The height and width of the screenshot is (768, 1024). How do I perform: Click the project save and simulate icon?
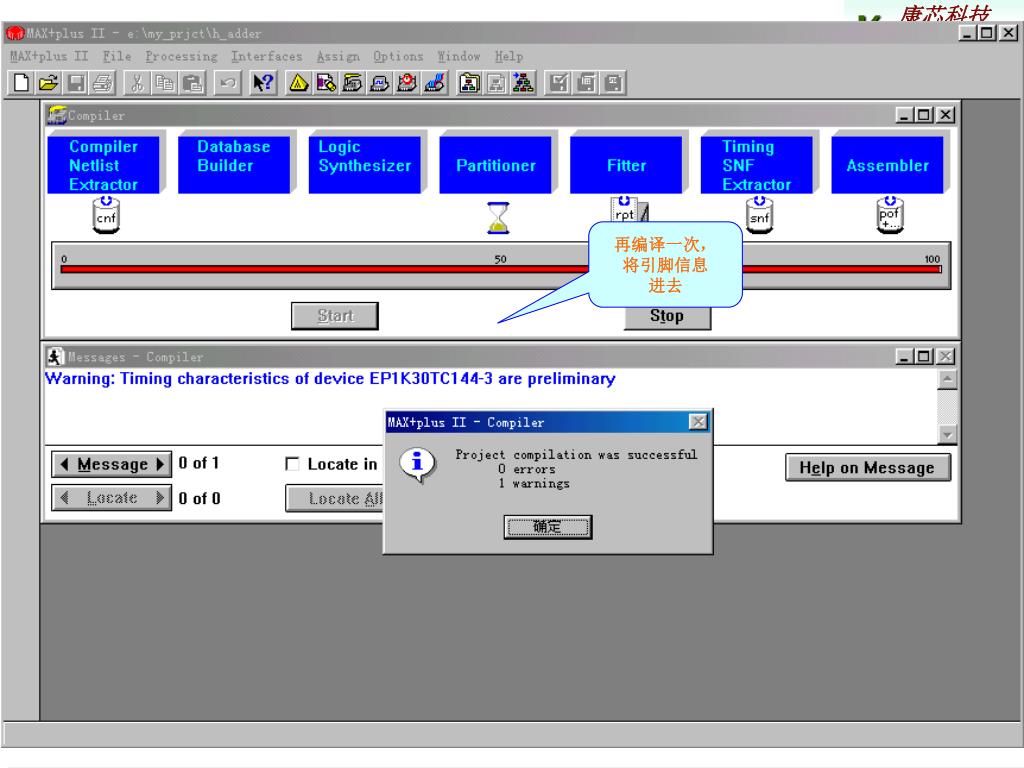click(613, 83)
